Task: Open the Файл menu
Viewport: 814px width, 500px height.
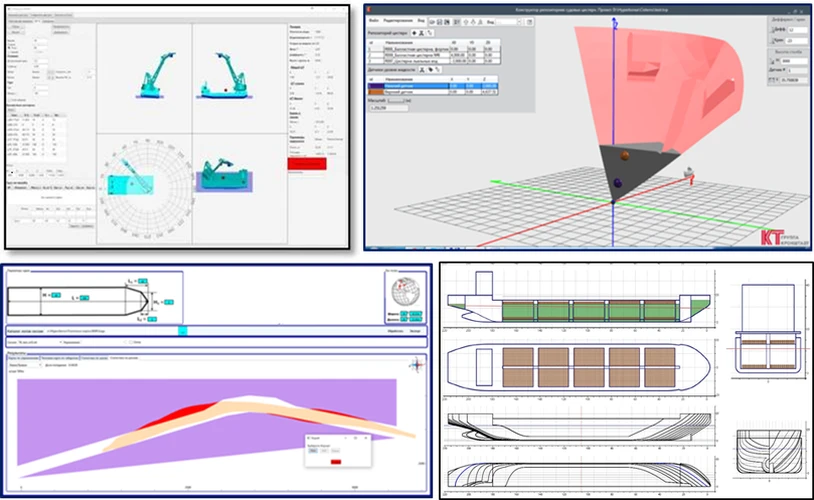Action: 373,20
